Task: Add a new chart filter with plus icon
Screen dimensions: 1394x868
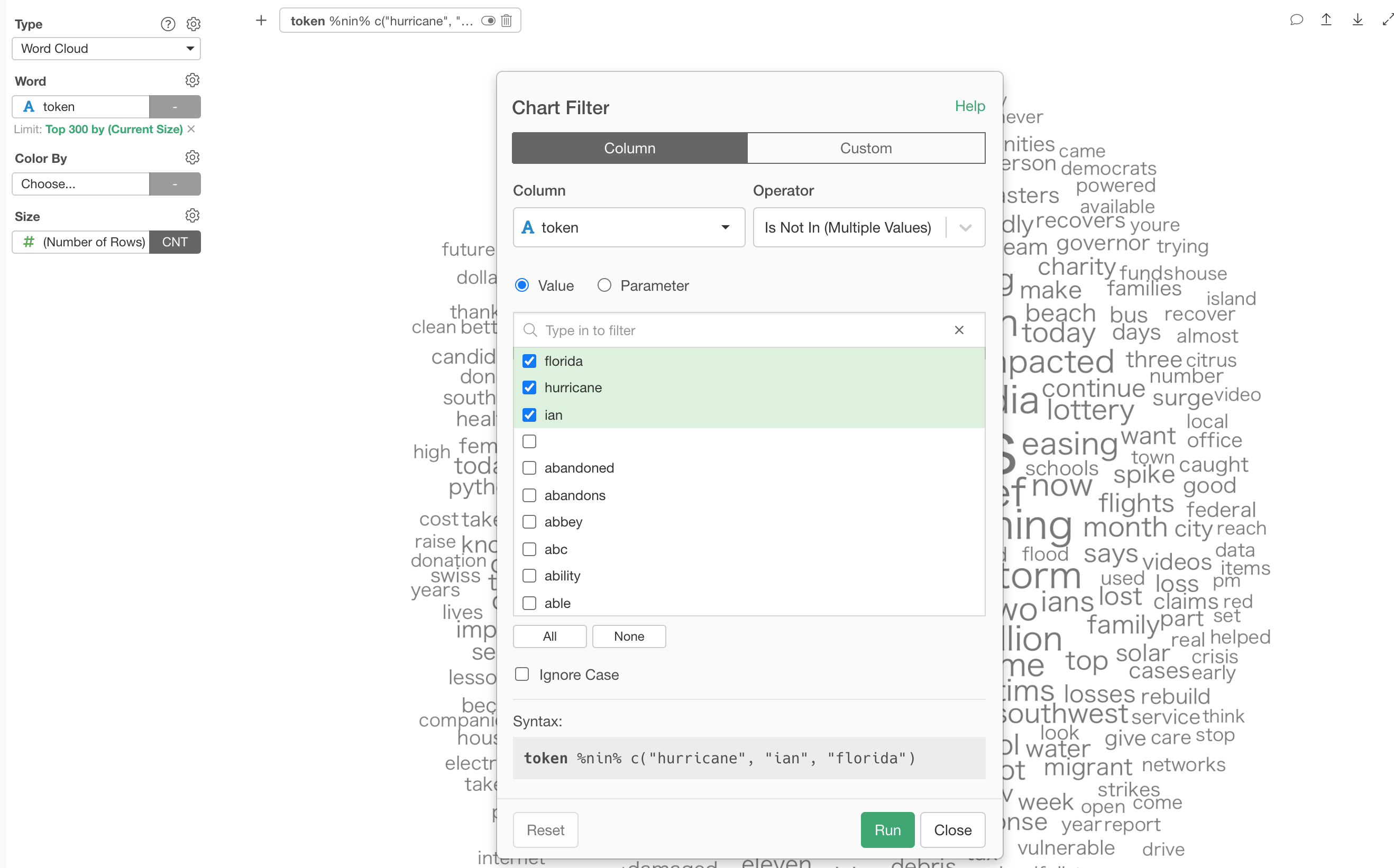Action: [x=261, y=21]
